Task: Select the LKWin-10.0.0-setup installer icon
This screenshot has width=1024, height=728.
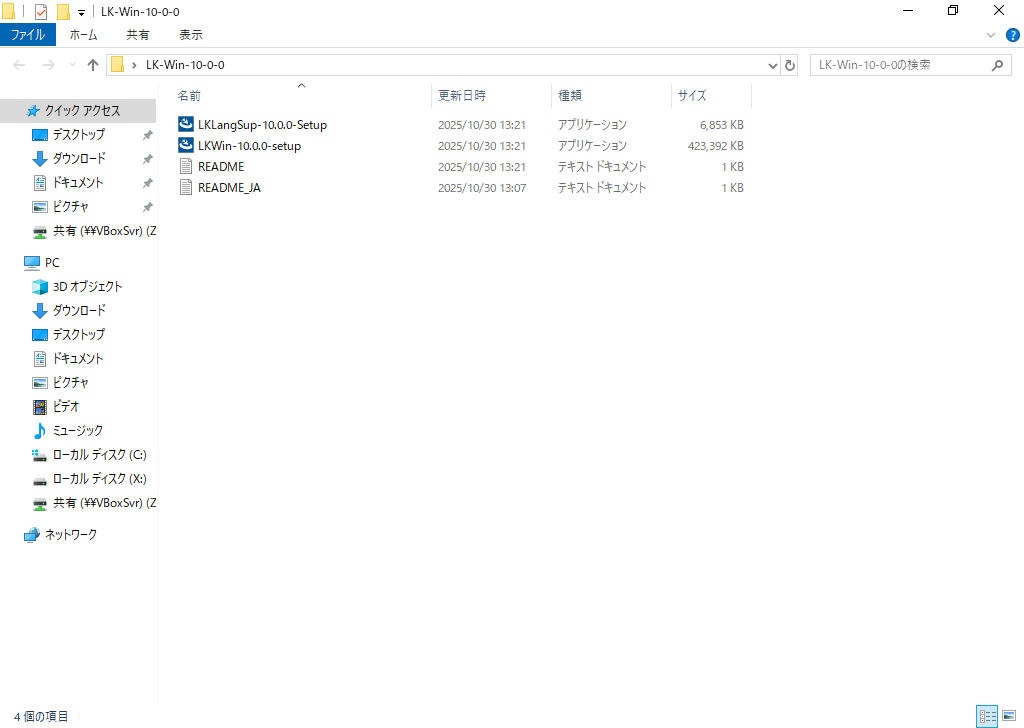Action: pyautogui.click(x=185, y=146)
